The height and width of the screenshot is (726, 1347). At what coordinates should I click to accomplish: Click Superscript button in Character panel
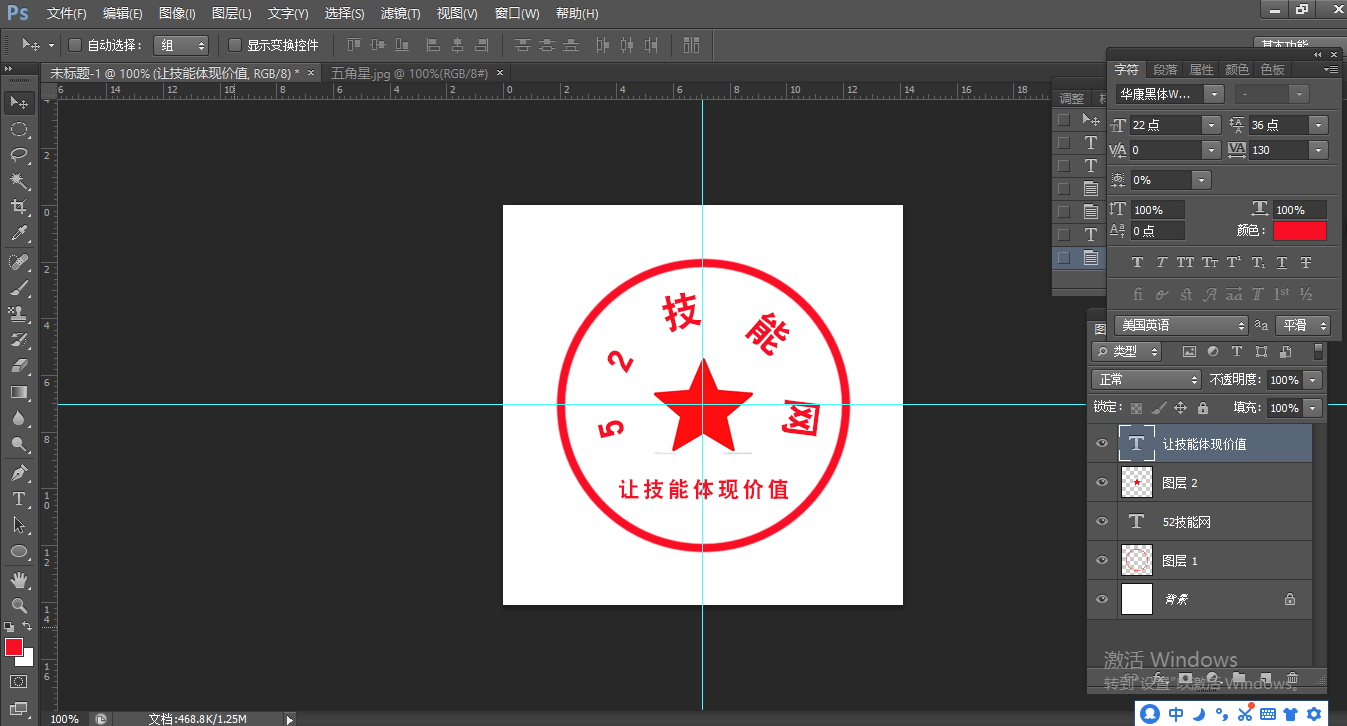coord(1234,262)
